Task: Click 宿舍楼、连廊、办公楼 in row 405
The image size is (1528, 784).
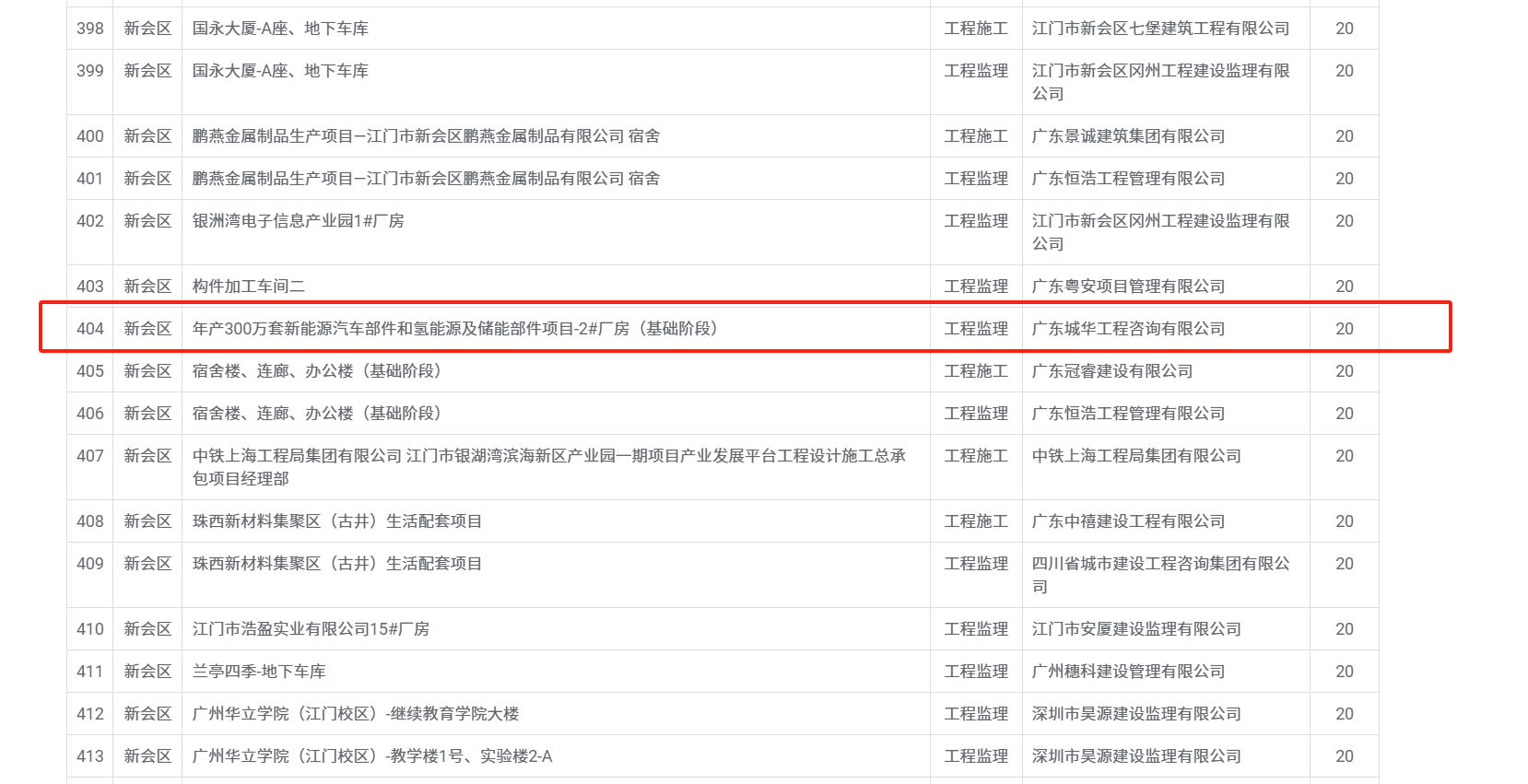Action: tap(320, 371)
